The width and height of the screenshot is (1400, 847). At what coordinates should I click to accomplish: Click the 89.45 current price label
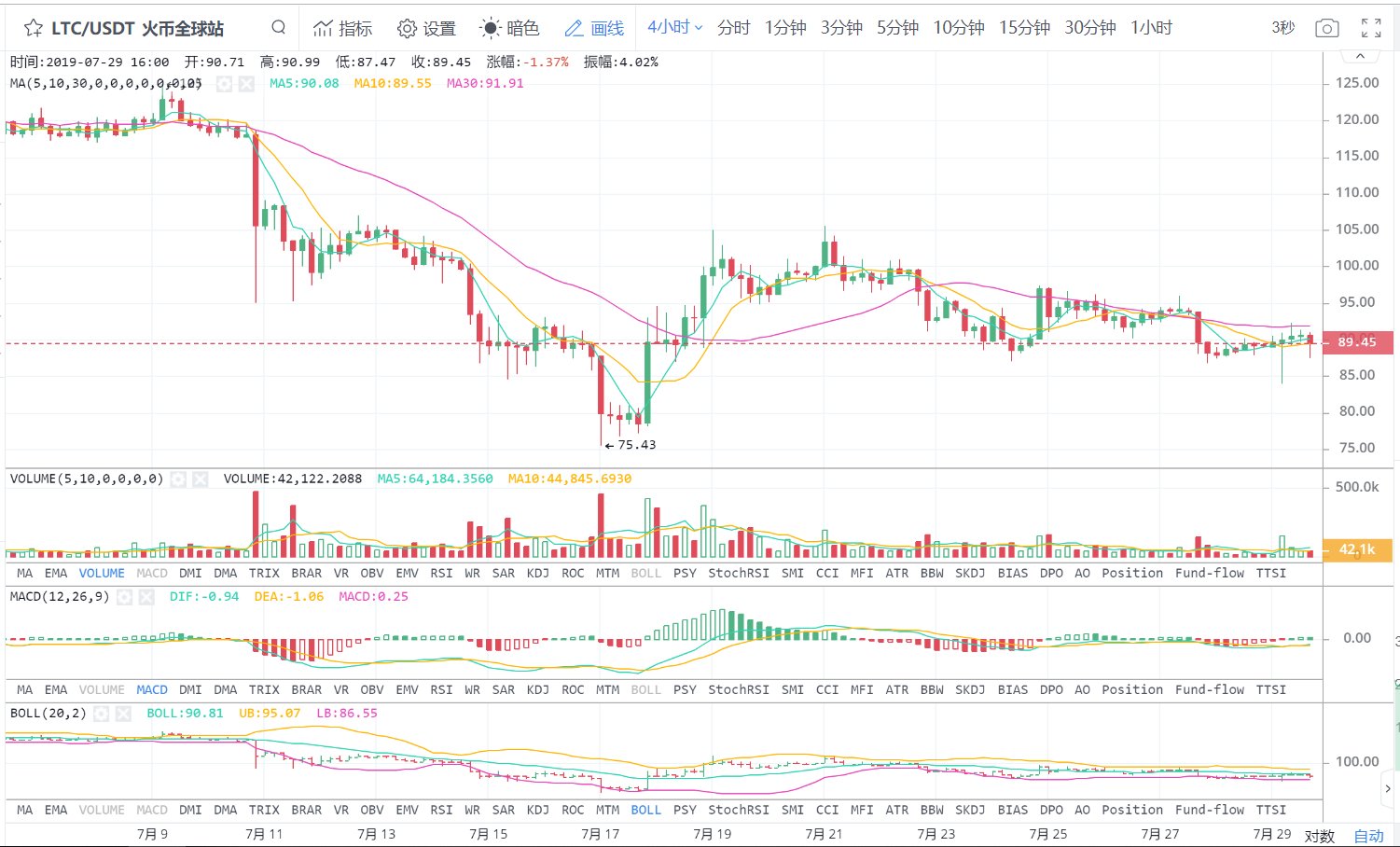coord(1357,342)
